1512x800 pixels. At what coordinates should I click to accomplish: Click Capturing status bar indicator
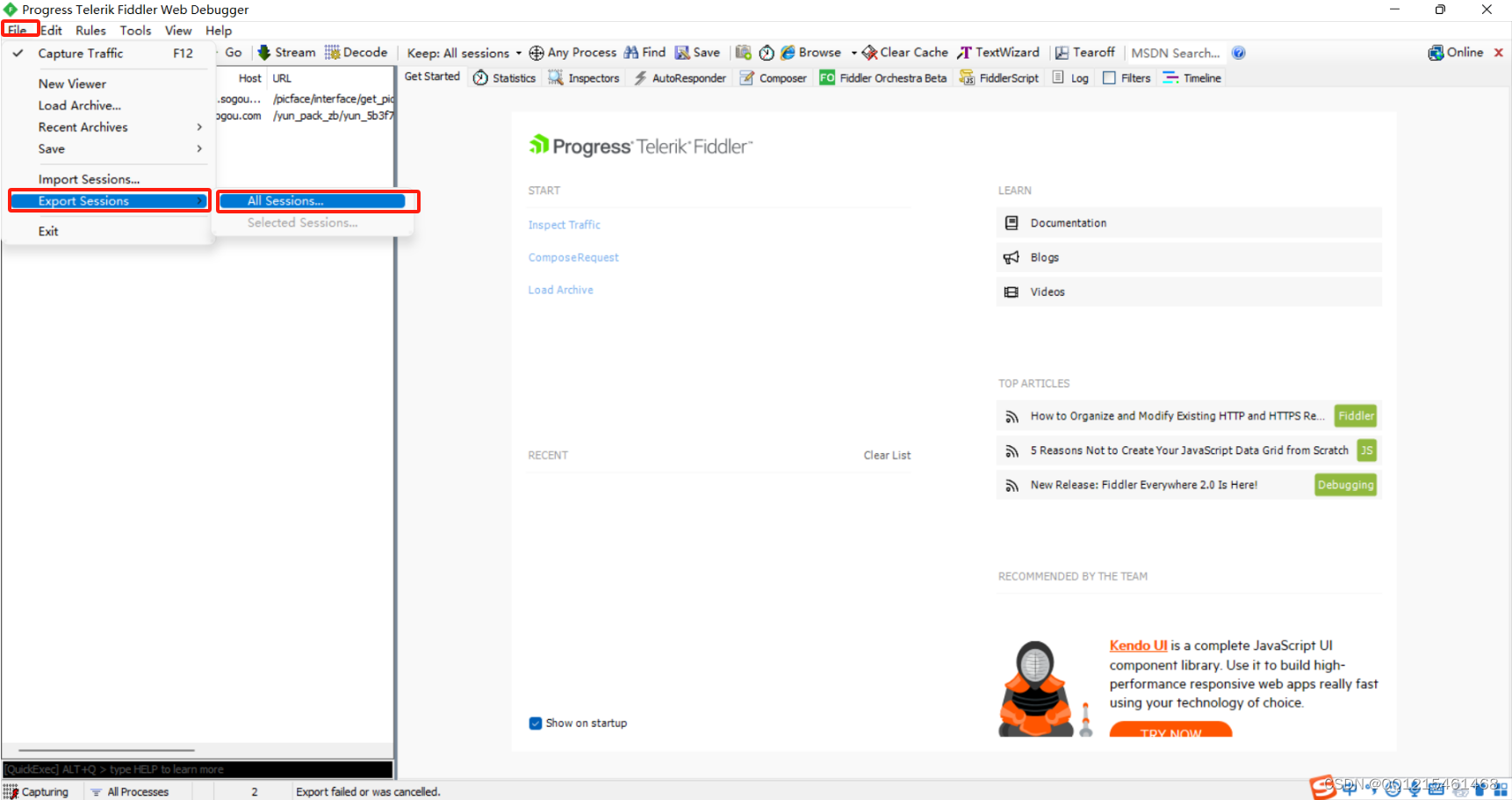pyautogui.click(x=37, y=791)
